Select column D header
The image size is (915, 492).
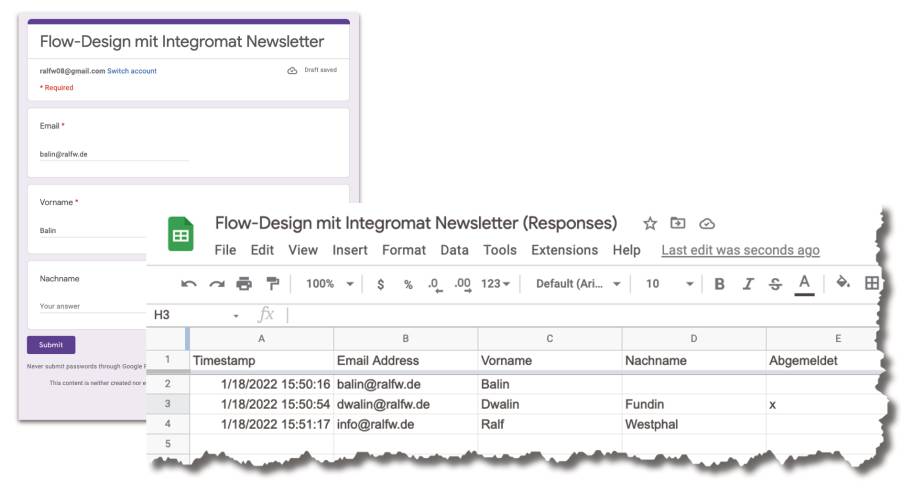point(694,339)
